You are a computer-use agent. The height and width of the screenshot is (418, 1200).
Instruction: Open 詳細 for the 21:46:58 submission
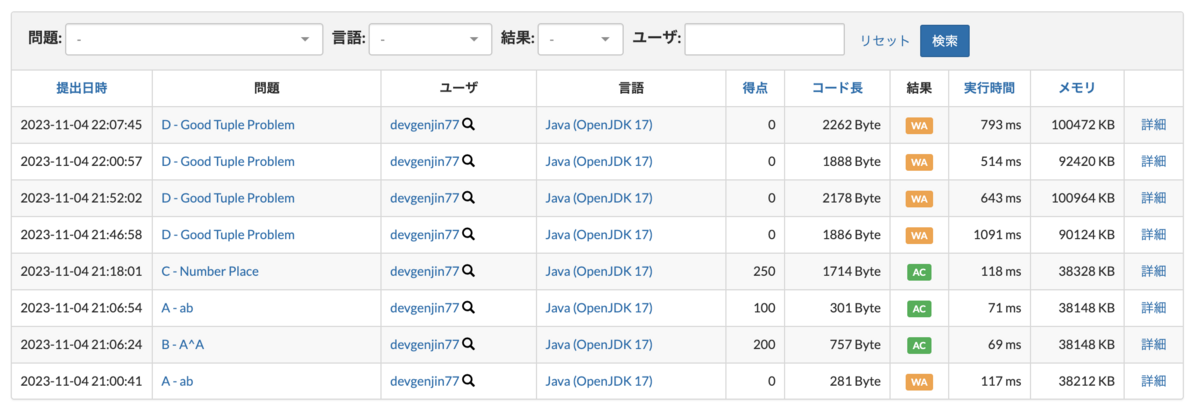point(1154,235)
